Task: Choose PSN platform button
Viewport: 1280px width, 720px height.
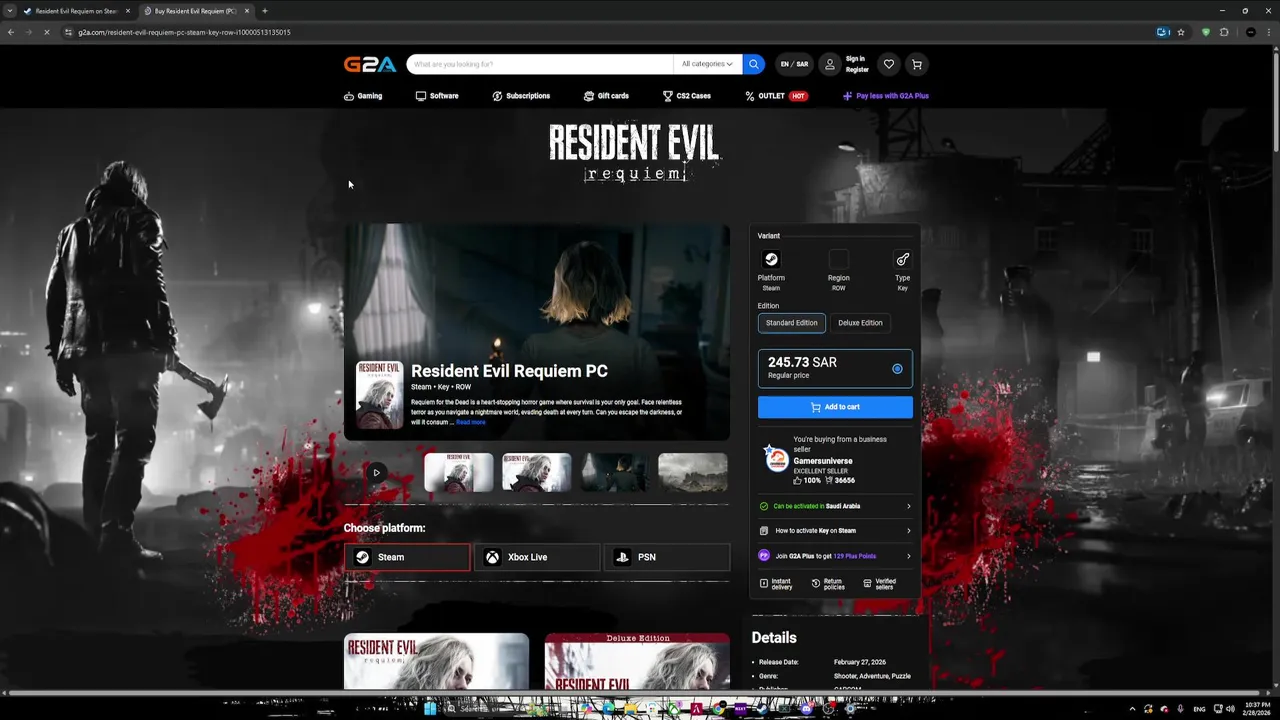Action: tap(667, 557)
